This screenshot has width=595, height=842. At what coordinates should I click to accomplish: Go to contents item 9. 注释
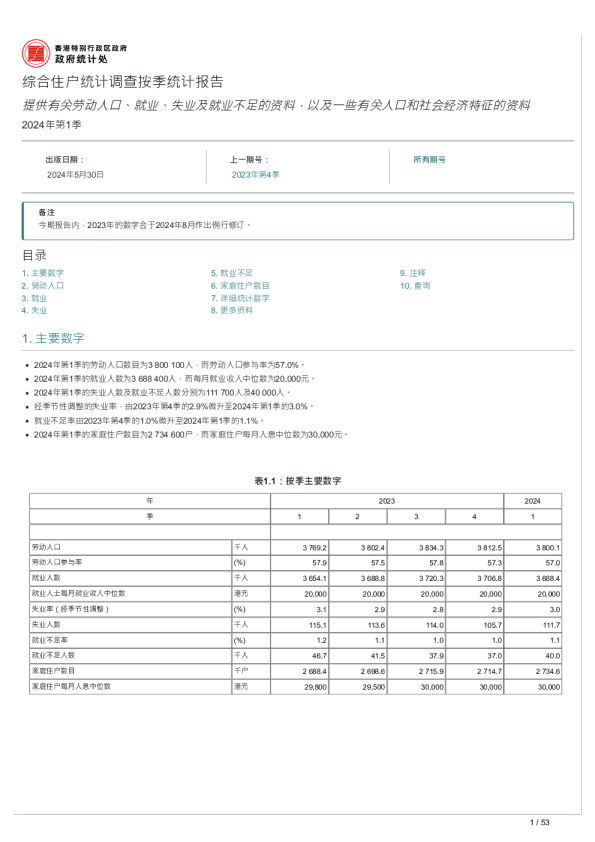tap(412, 273)
